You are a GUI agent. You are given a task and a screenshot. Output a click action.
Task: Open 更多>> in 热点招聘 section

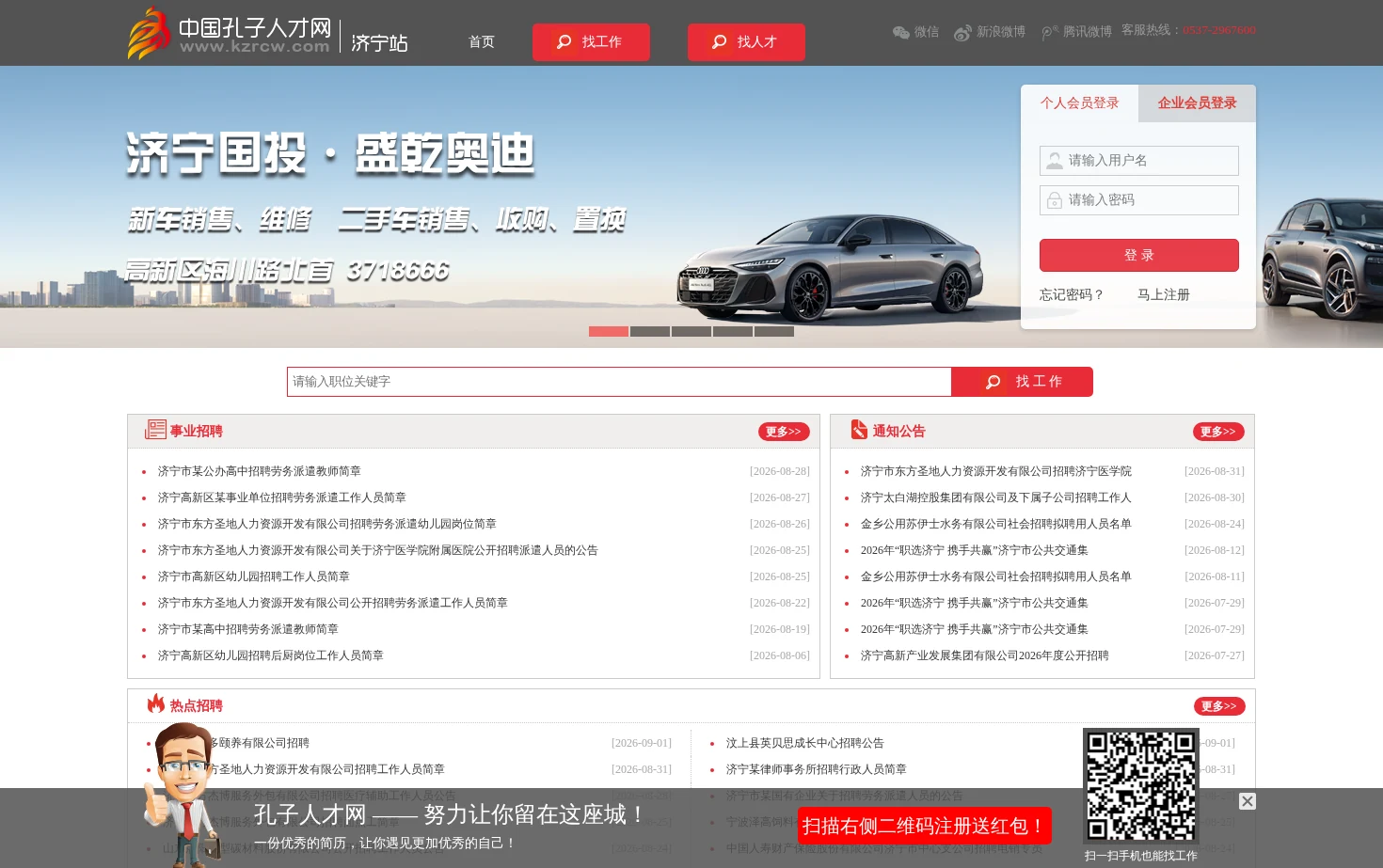tap(1219, 706)
